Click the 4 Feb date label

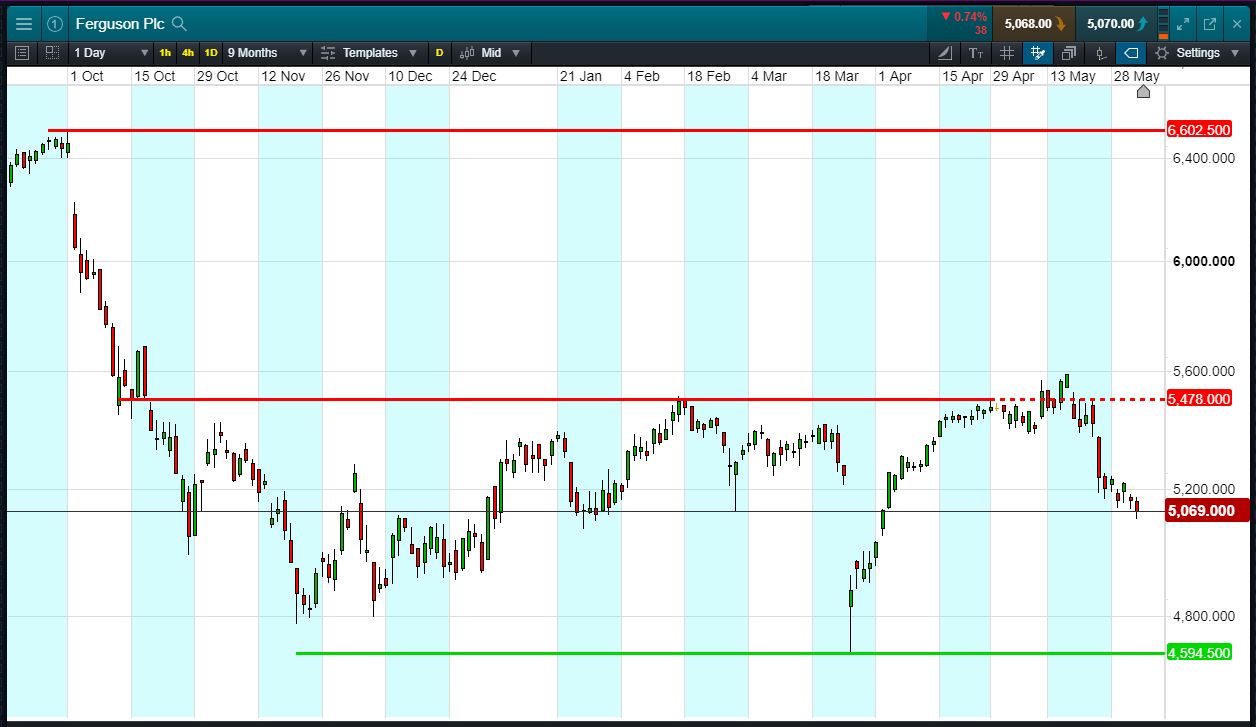coord(642,76)
